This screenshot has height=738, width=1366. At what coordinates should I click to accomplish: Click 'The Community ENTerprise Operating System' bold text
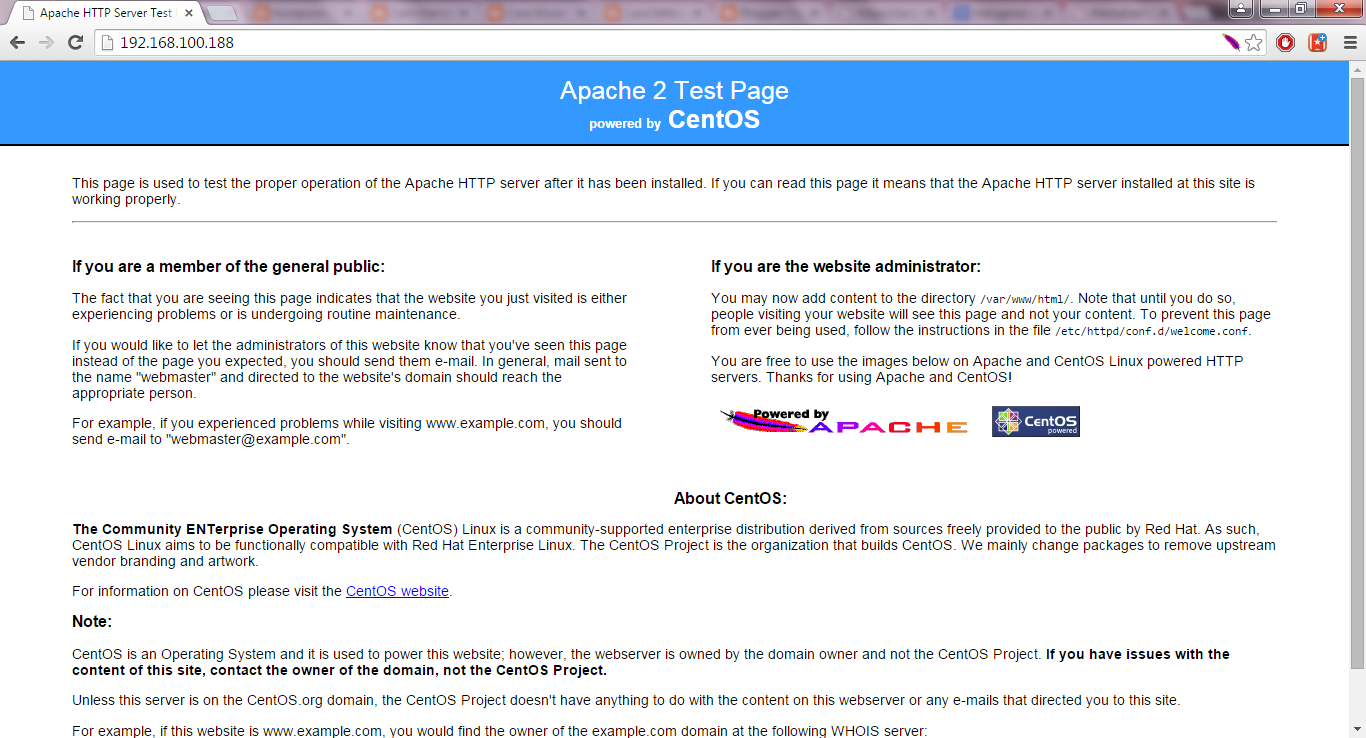pyautogui.click(x=232, y=529)
